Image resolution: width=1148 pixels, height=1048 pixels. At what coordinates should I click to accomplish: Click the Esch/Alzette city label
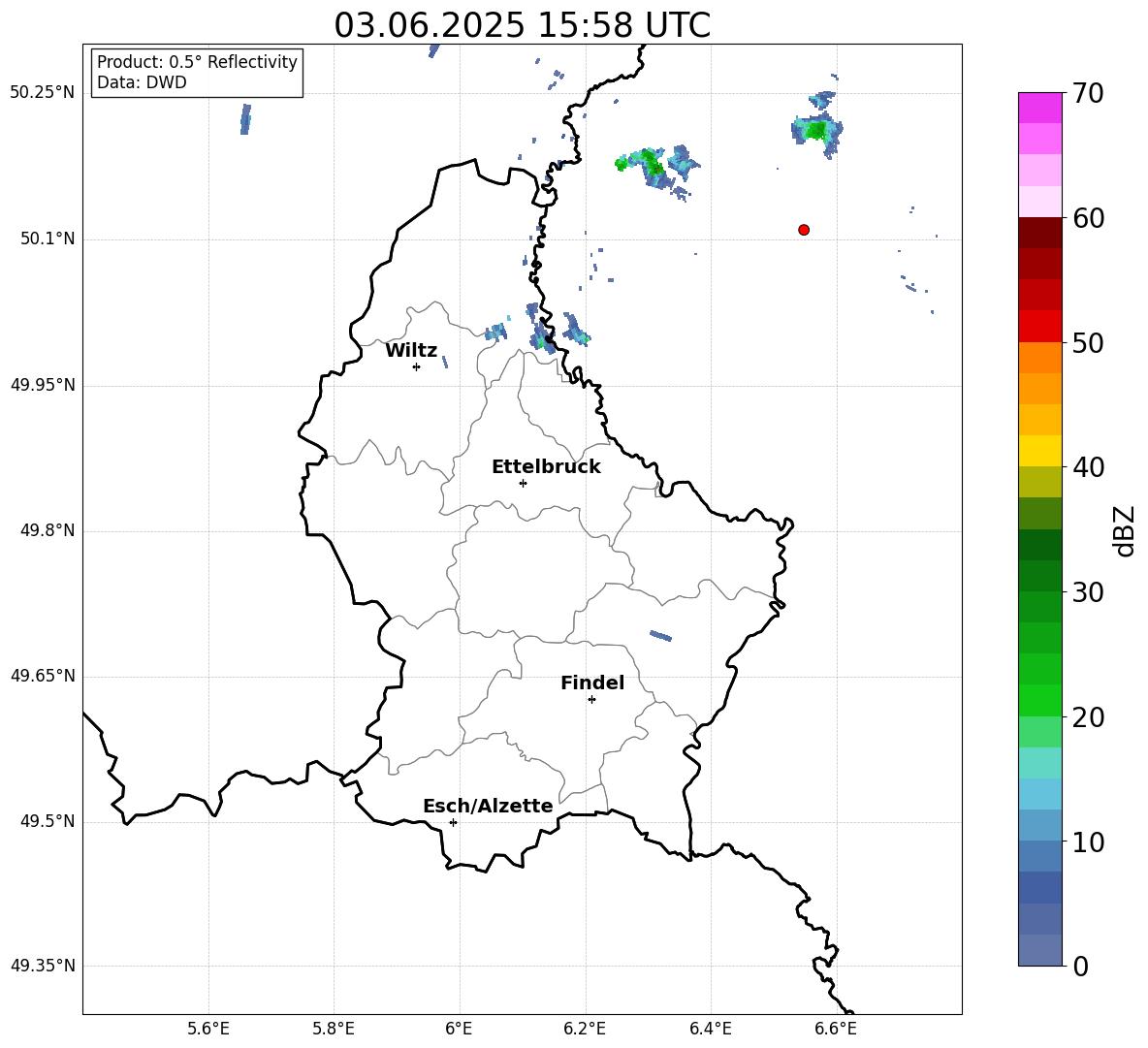click(x=489, y=806)
